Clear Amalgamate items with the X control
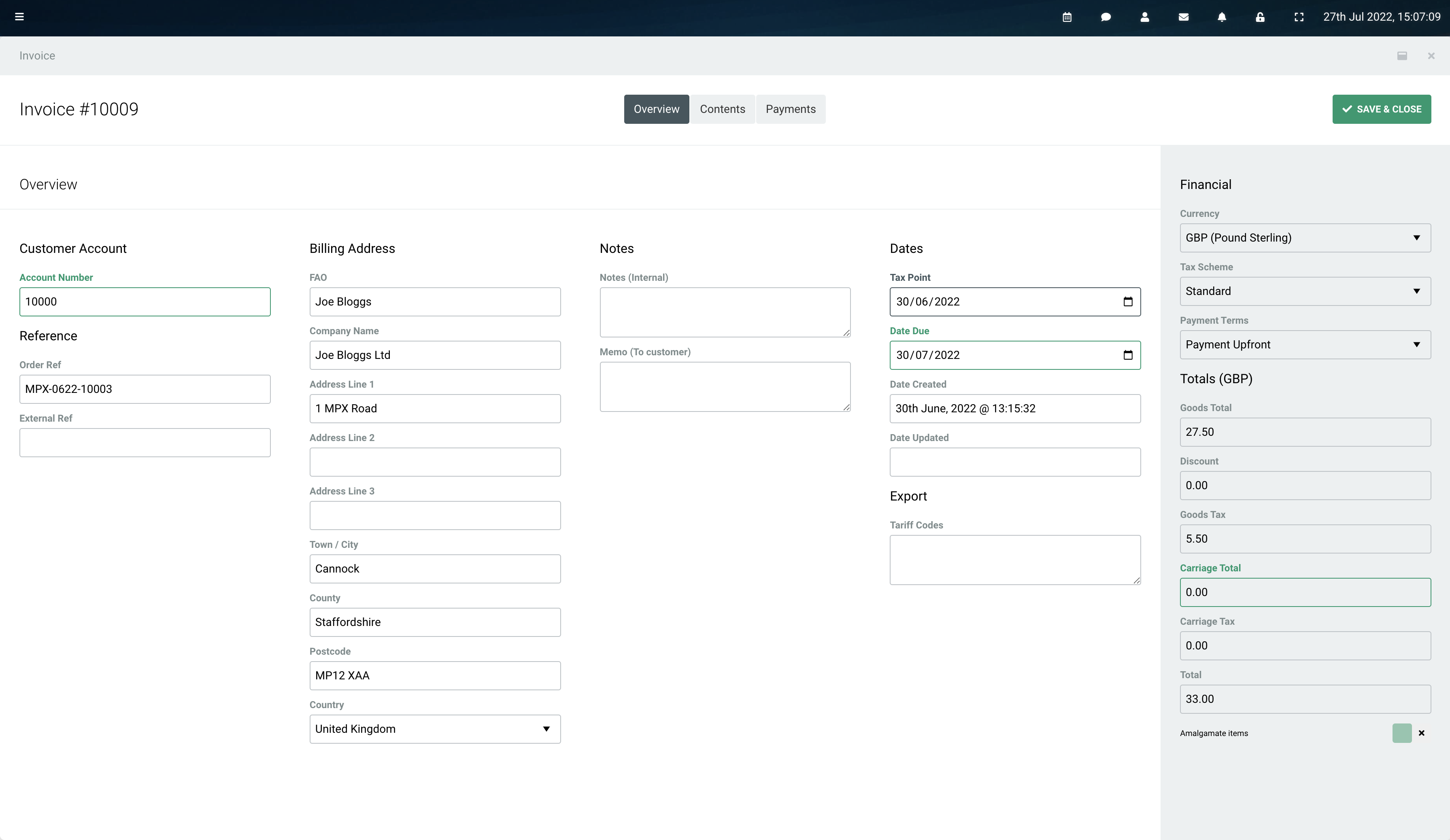This screenshot has height=840, width=1450. [x=1422, y=733]
